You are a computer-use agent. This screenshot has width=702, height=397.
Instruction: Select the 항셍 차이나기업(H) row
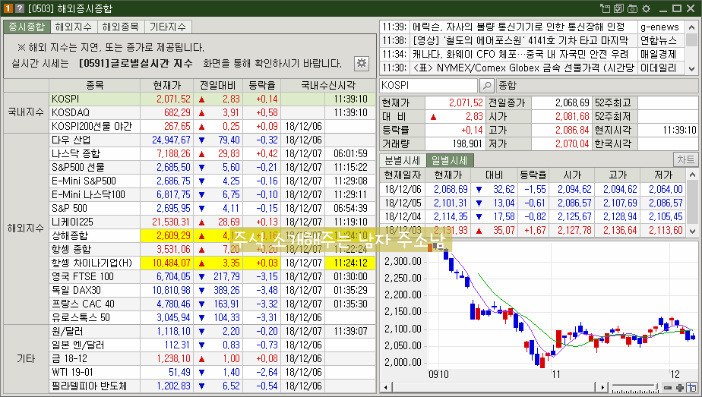pyautogui.click(x=212, y=263)
